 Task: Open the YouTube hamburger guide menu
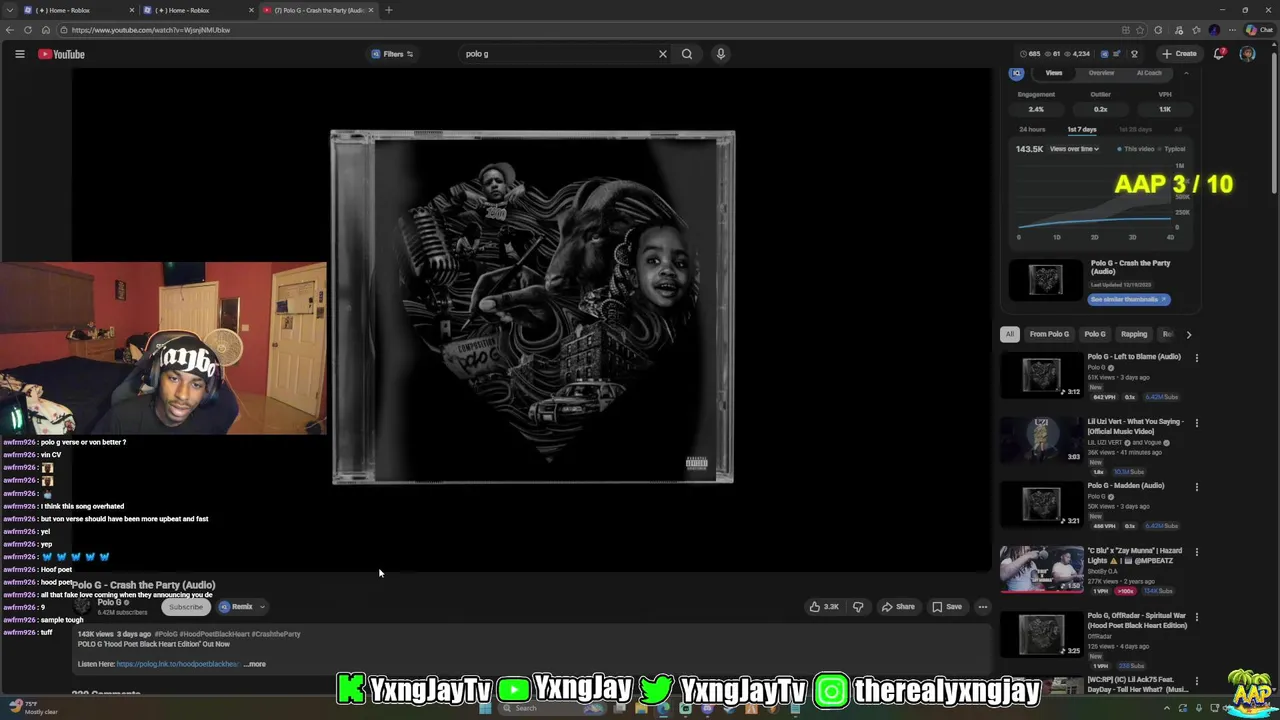click(19, 54)
